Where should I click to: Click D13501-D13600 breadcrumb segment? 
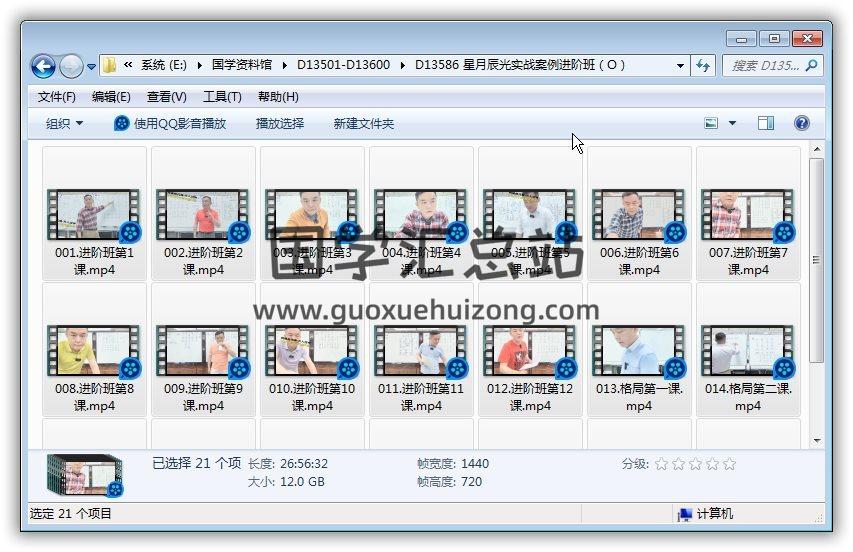[x=343, y=65]
